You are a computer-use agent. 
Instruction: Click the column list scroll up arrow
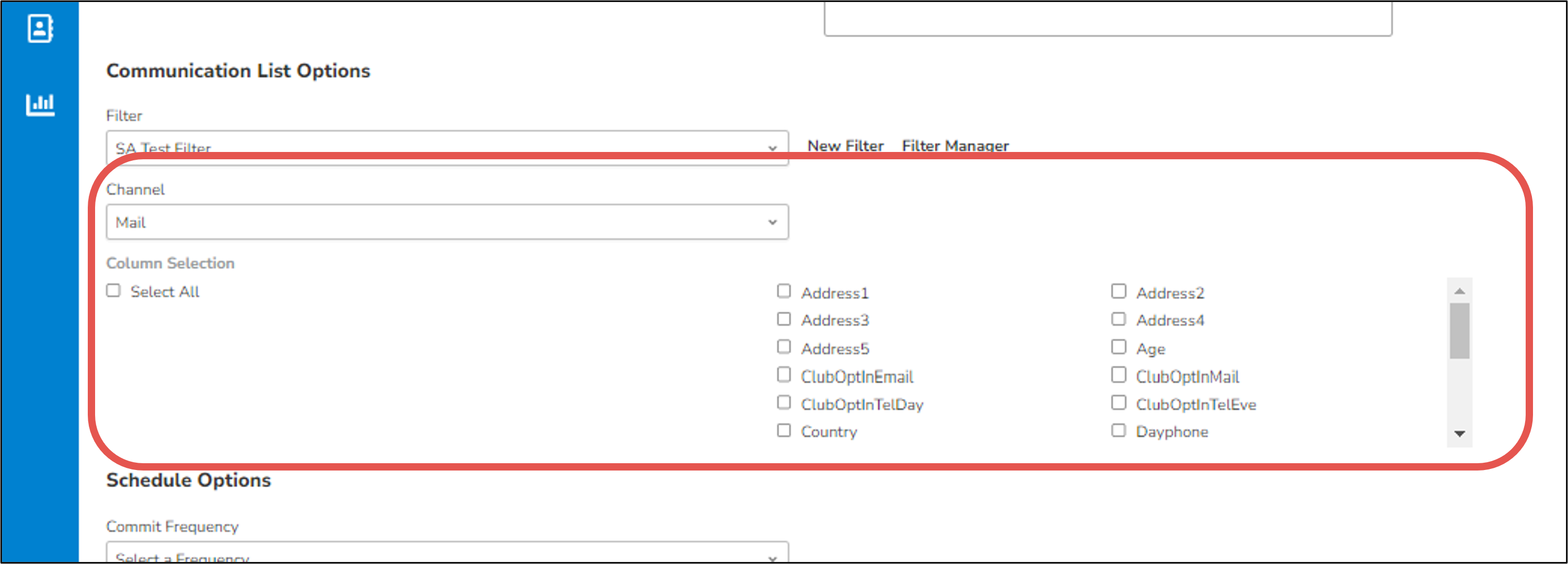[1460, 291]
